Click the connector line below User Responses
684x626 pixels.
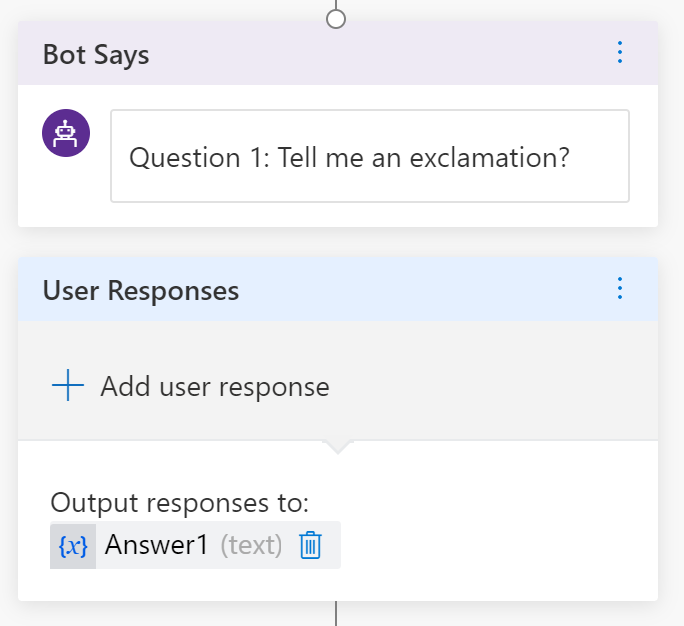pos(336,613)
